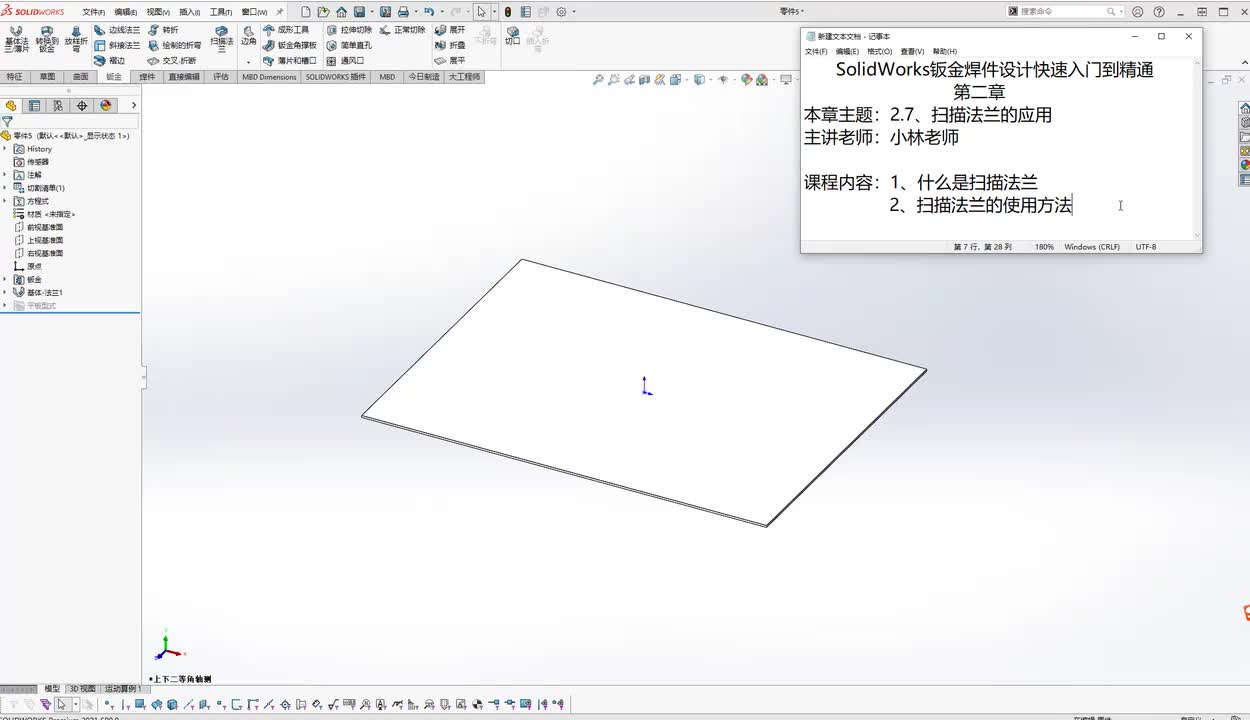
Task: Click the 绘制的折弯 sketched bend tool
Action: (x=174, y=45)
